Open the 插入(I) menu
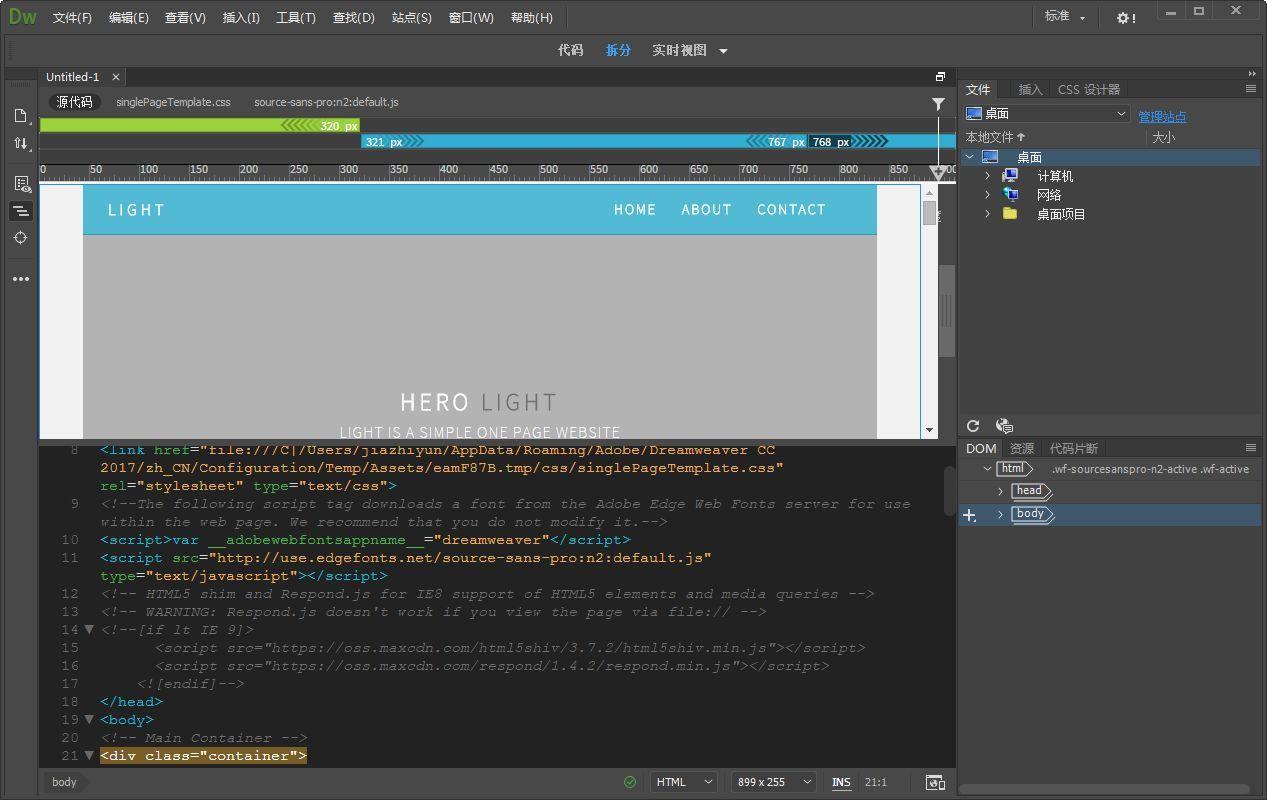1267x800 pixels. pos(241,18)
